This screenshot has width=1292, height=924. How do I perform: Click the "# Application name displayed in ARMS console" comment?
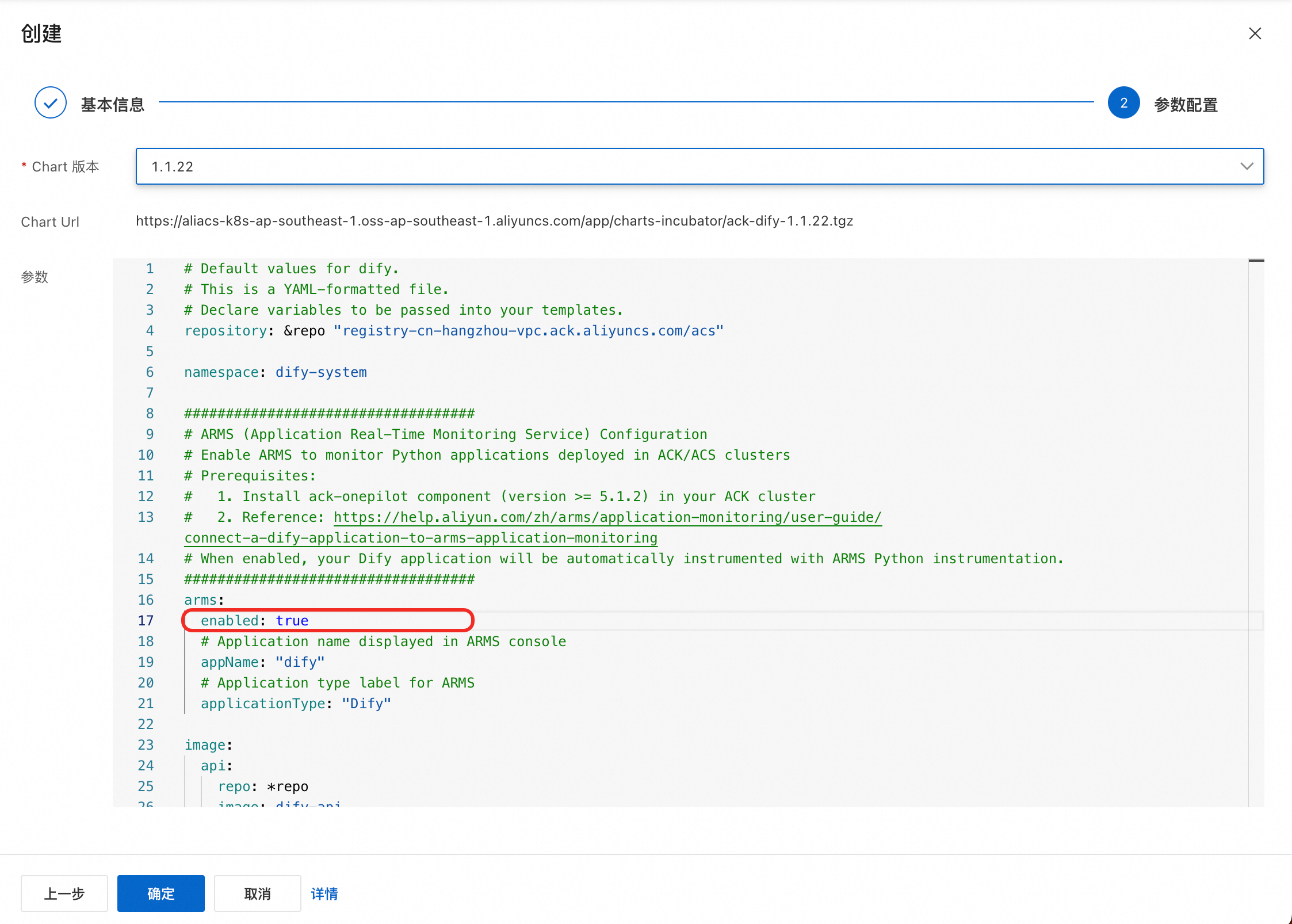point(383,642)
